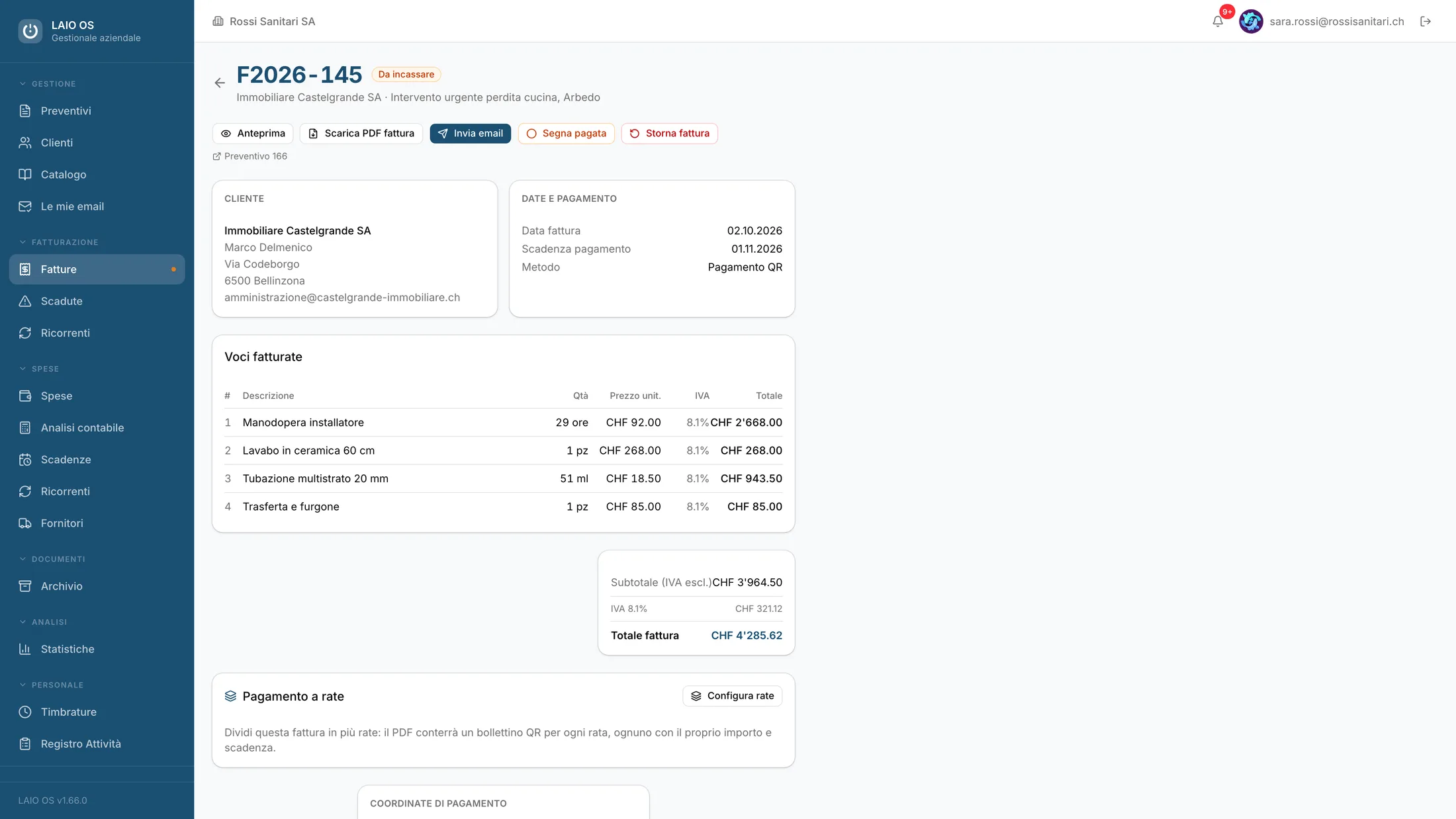
Task: Click the total amount CHF 4'285.62
Action: pos(747,636)
